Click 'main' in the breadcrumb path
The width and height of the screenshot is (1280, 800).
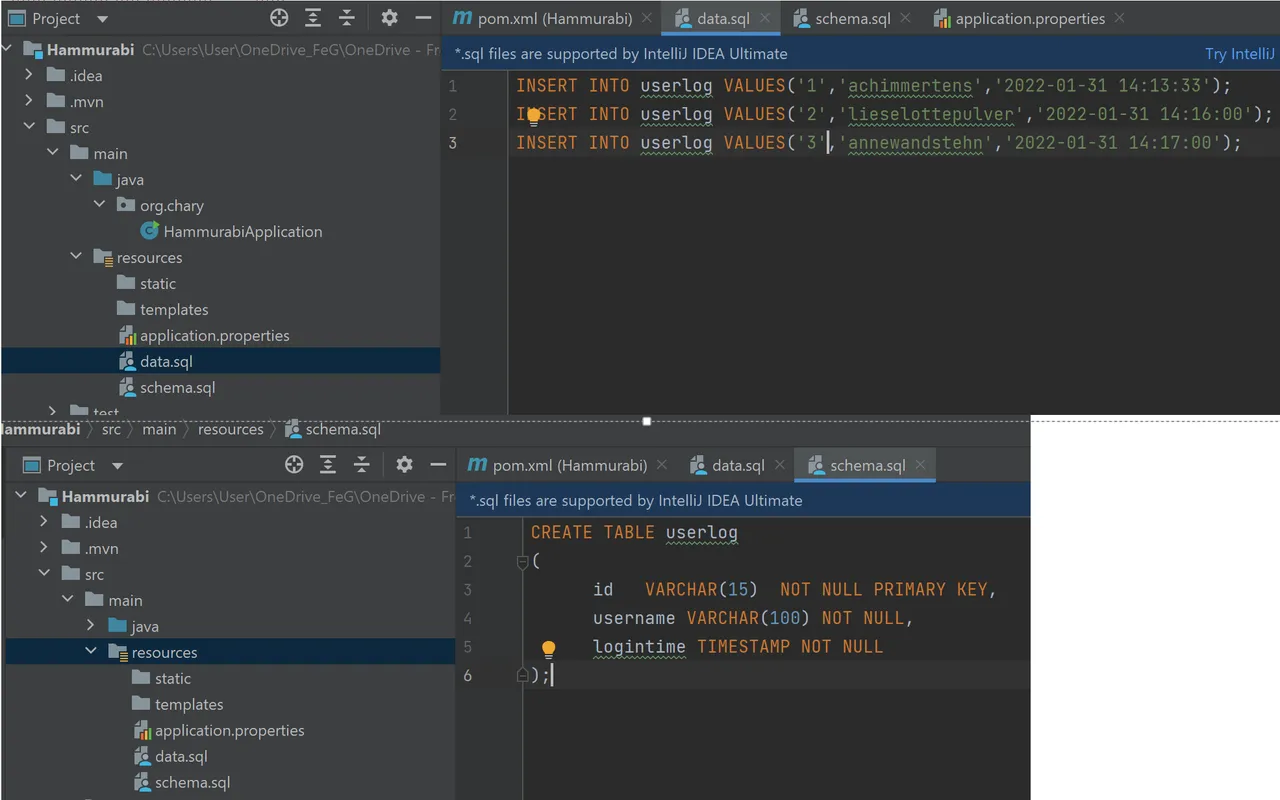(159, 429)
